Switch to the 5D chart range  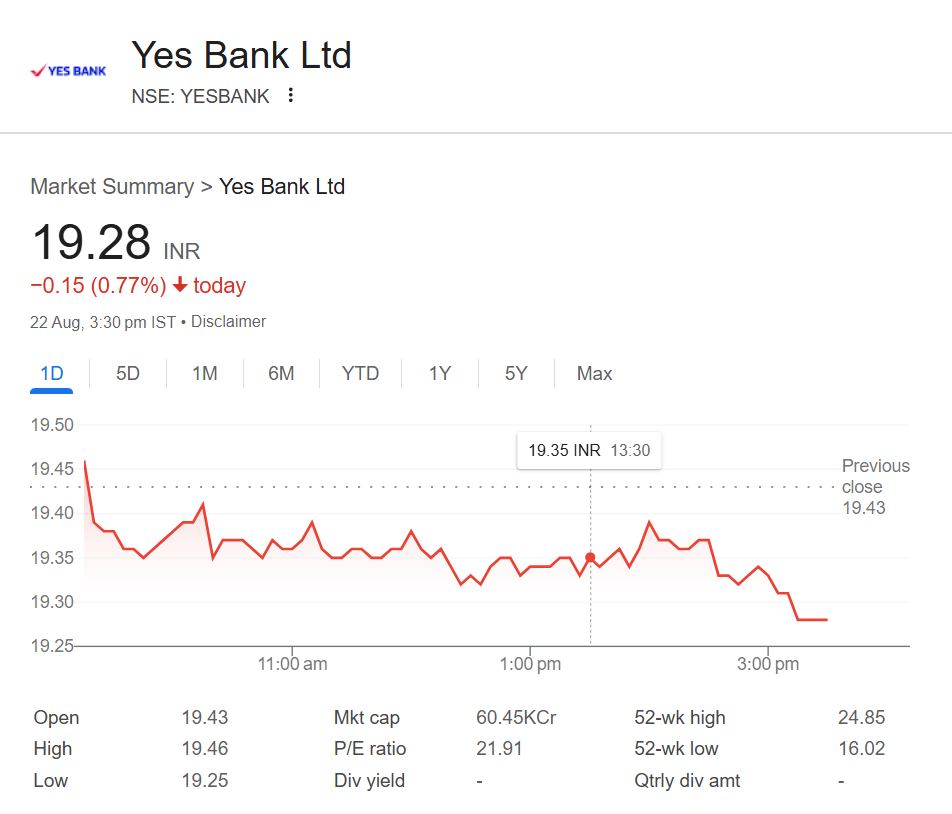(128, 373)
